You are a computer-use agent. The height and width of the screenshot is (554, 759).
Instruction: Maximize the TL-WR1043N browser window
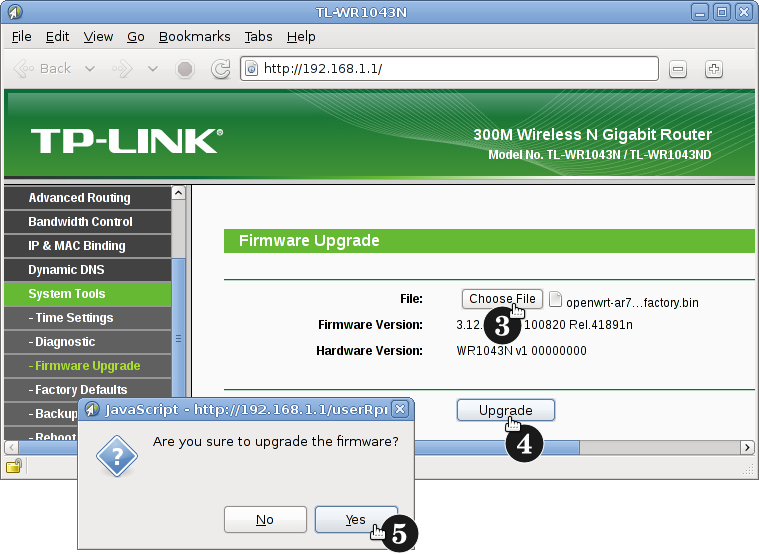pos(722,12)
